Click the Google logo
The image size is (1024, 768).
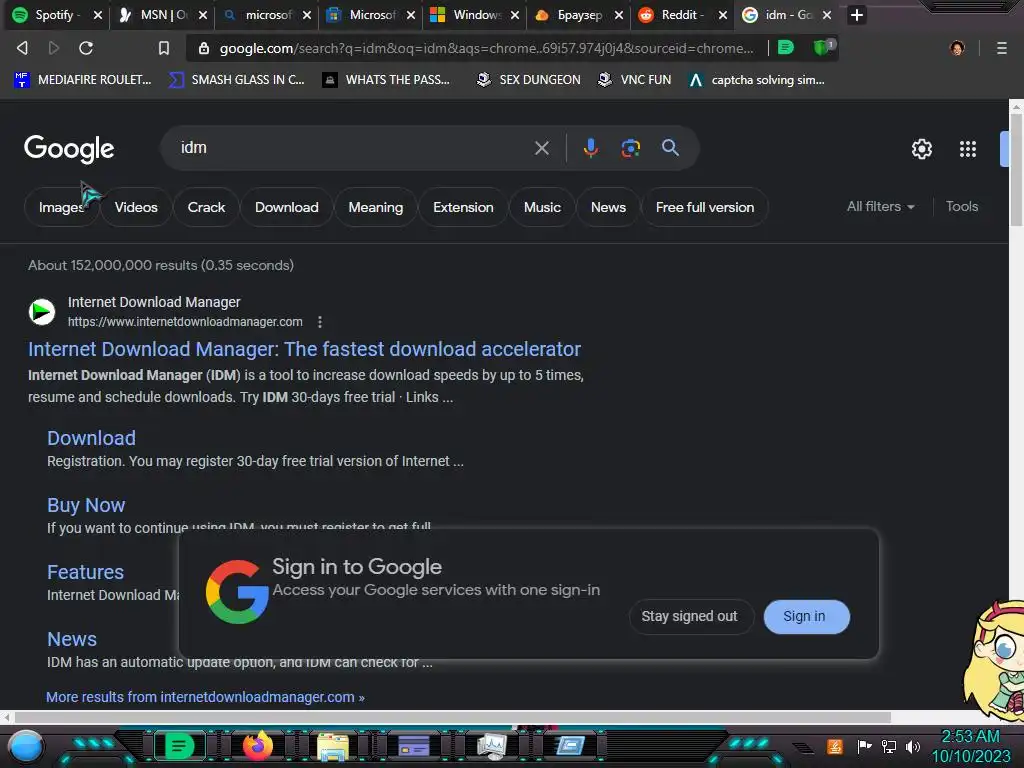tap(69, 149)
